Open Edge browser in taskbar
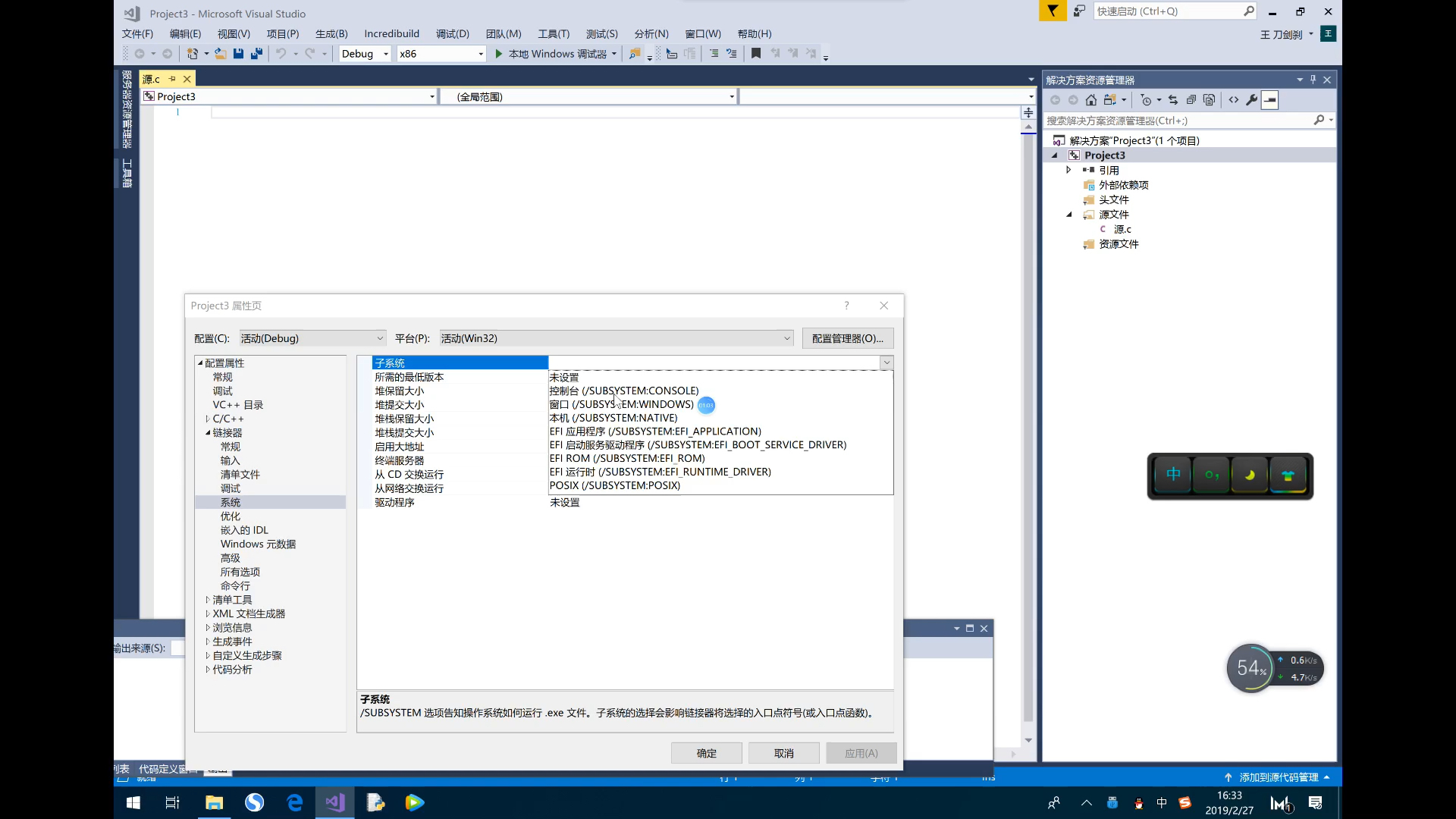 pyautogui.click(x=294, y=802)
